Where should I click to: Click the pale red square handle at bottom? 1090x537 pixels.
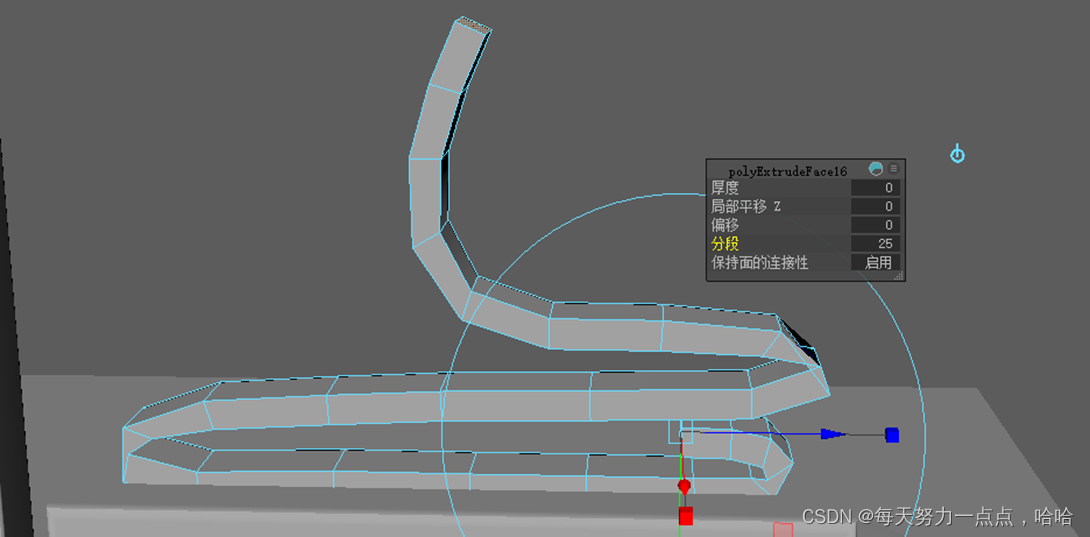point(783,530)
